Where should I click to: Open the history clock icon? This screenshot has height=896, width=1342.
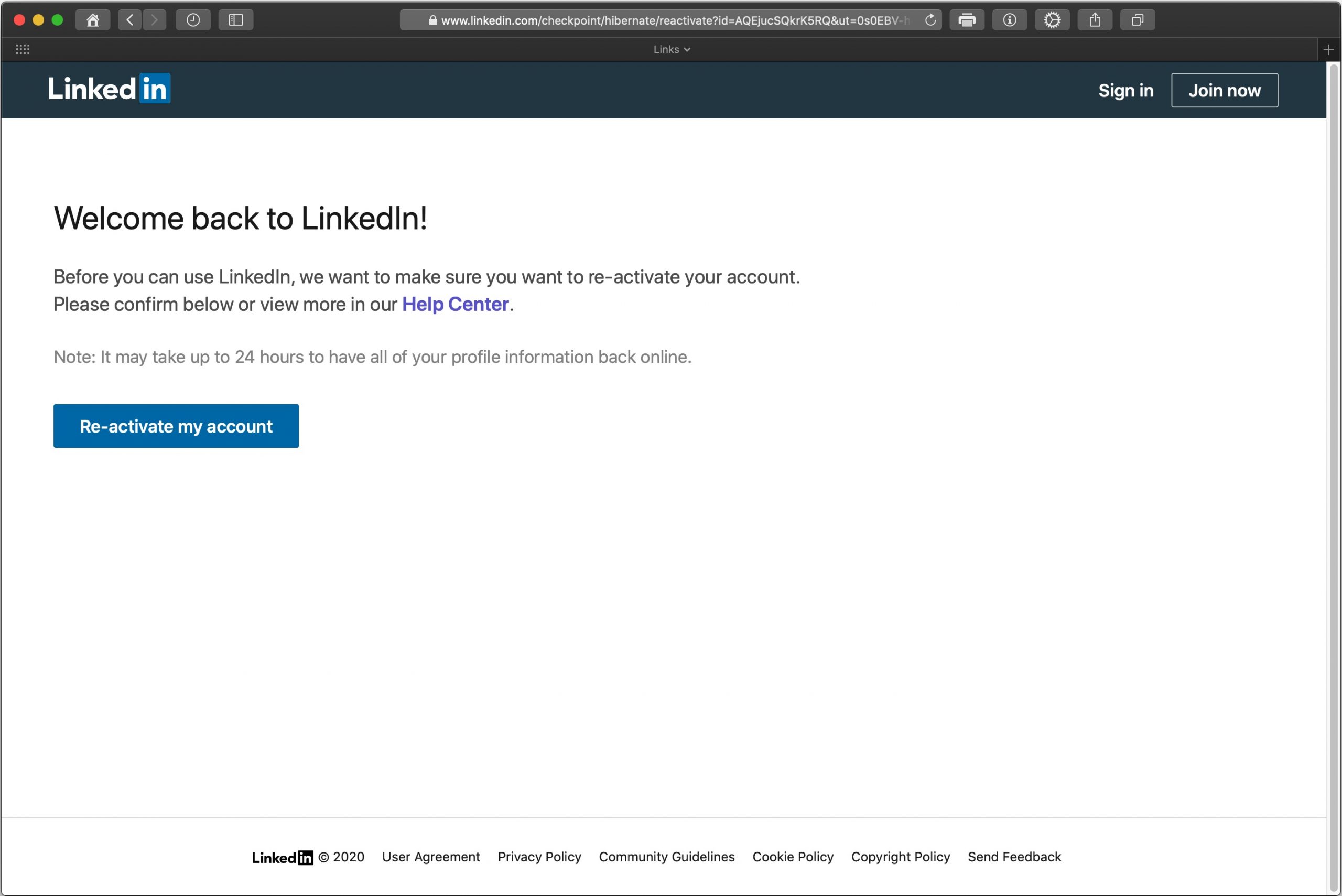[193, 20]
